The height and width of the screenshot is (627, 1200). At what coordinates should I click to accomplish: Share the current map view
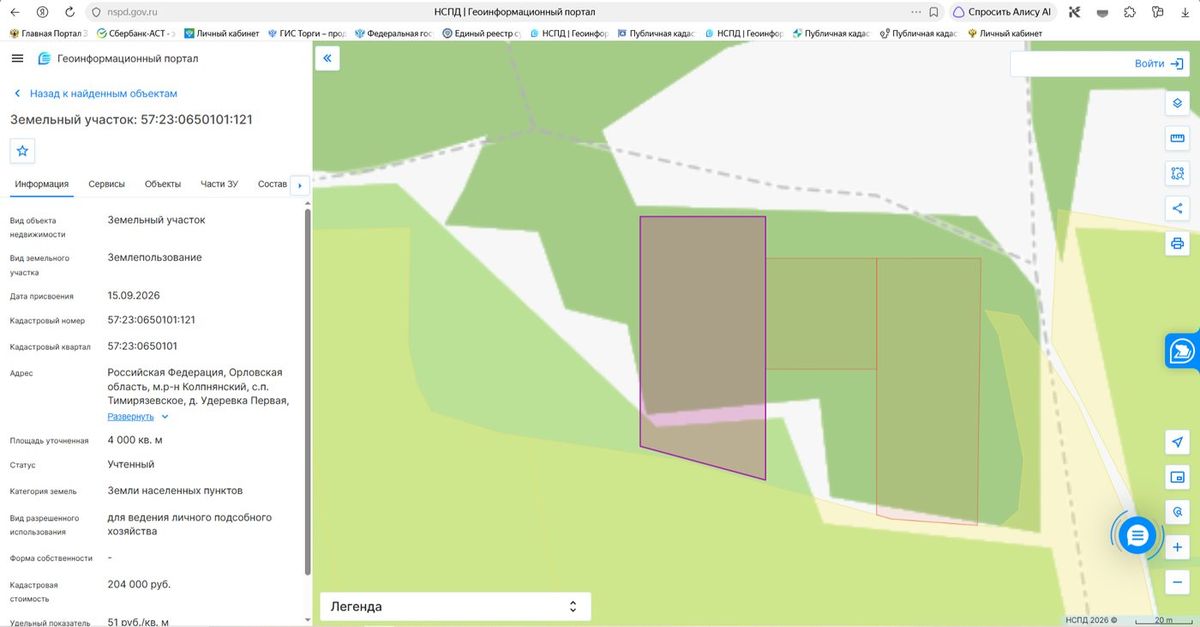tap(1177, 208)
